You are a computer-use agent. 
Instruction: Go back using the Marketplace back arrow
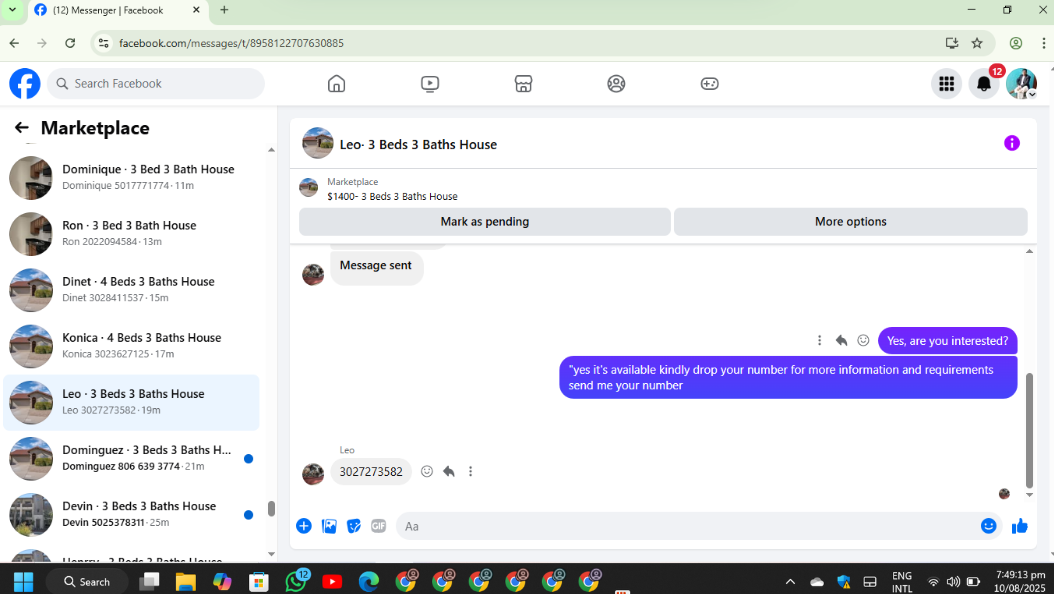point(22,128)
